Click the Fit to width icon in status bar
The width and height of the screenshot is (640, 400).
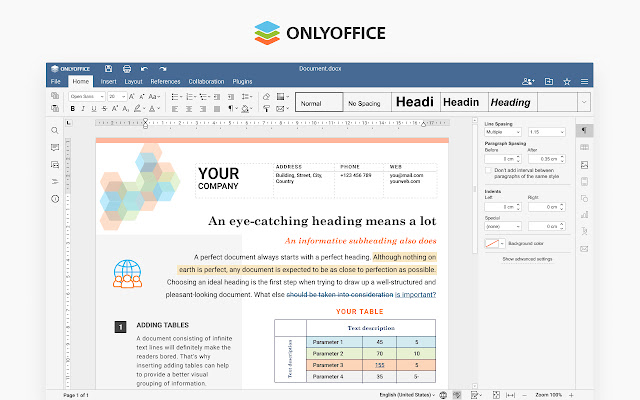point(510,395)
